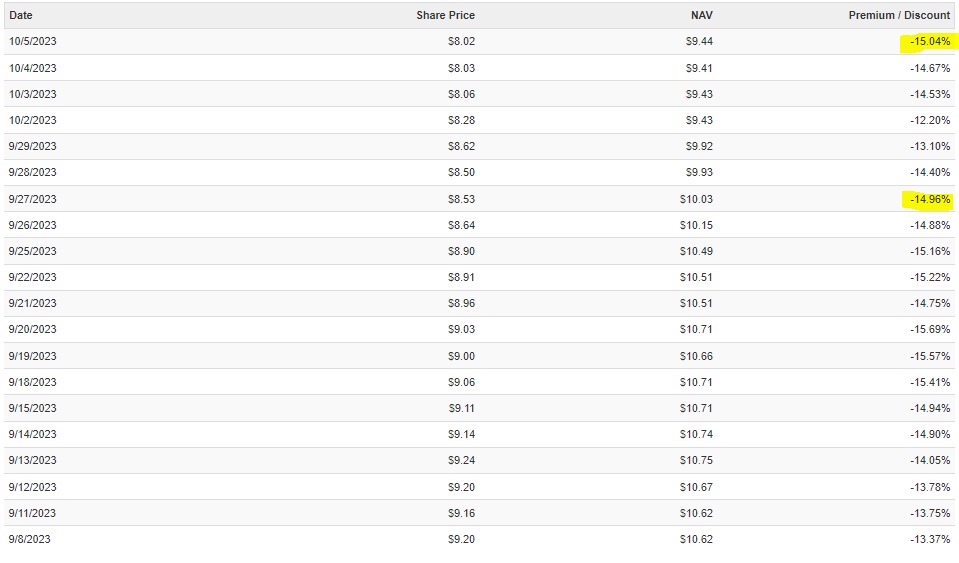The image size is (959, 563).
Task: Click the 9/8/2023 date cell
Action: 30,539
